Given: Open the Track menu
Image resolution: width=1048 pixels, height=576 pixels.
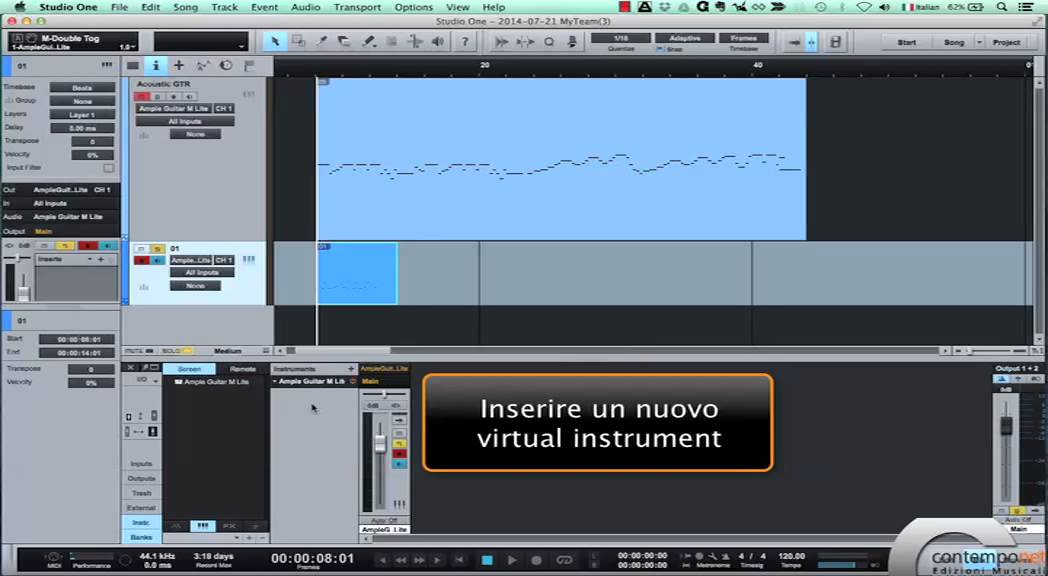Looking at the screenshot, I should coord(225,7).
